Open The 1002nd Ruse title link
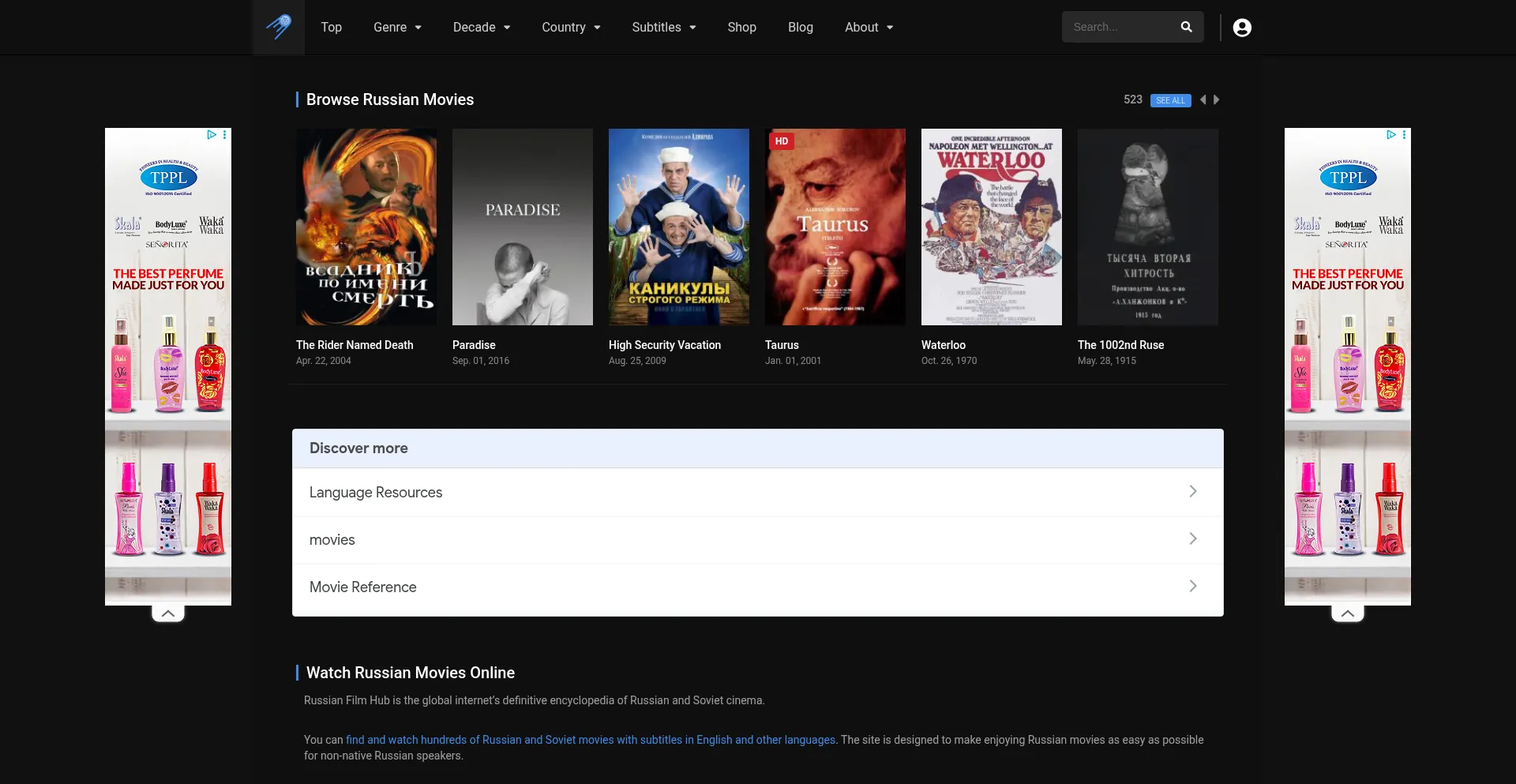 (1120, 345)
